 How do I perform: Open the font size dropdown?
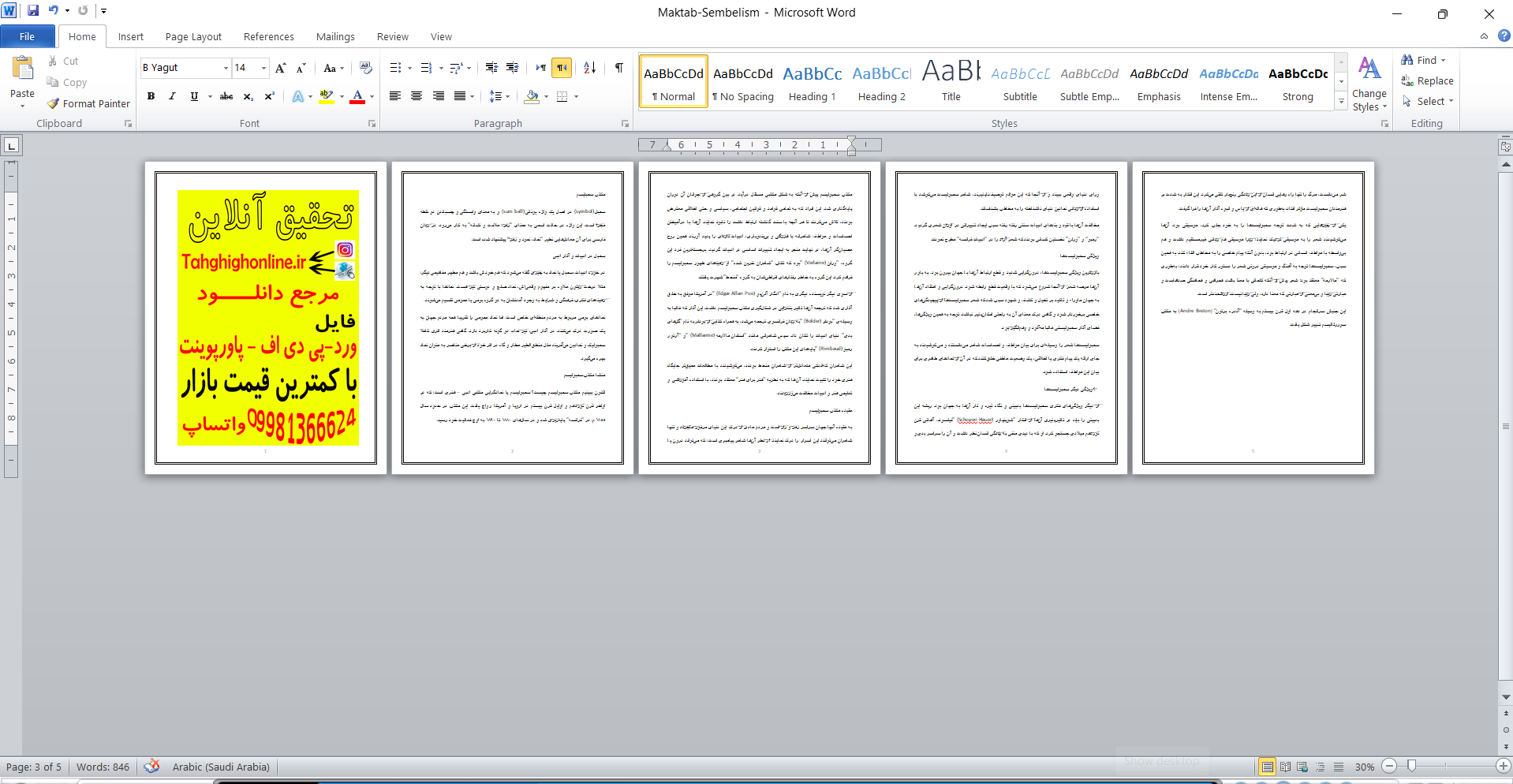pyautogui.click(x=263, y=68)
